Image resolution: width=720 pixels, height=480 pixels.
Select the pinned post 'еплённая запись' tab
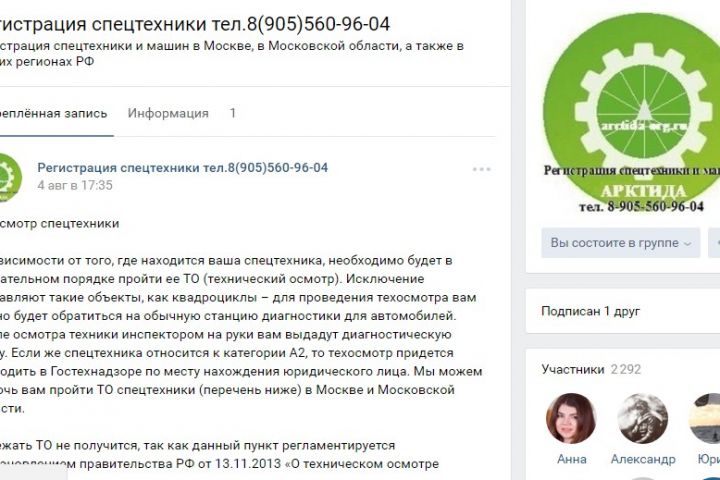pyautogui.click(x=54, y=113)
